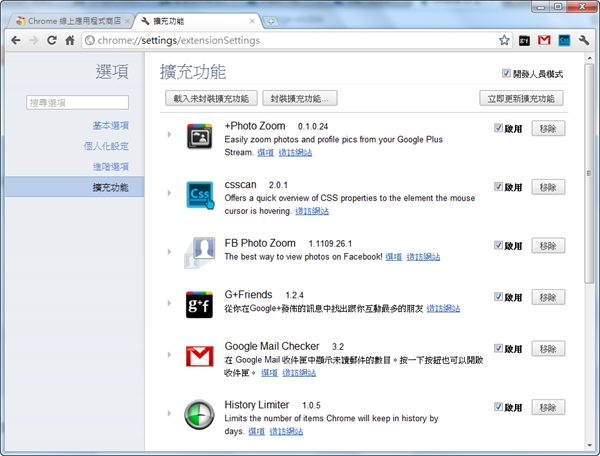Viewport: 600px width, 456px height.
Task: Open 基本選項 in the sidebar
Action: tap(111, 125)
